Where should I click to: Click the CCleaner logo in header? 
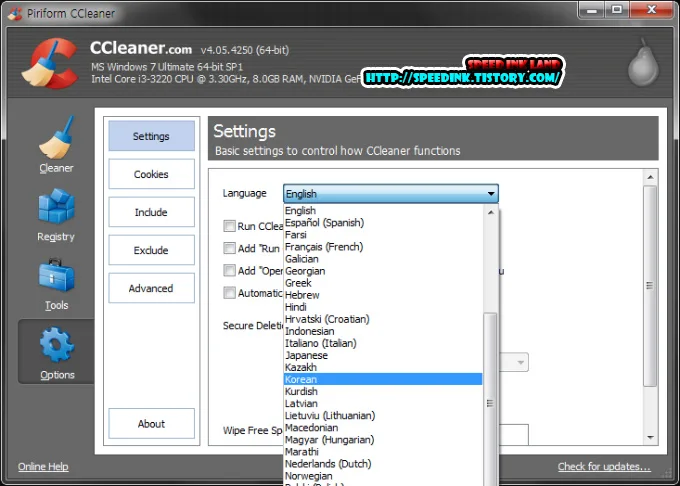tap(50, 63)
